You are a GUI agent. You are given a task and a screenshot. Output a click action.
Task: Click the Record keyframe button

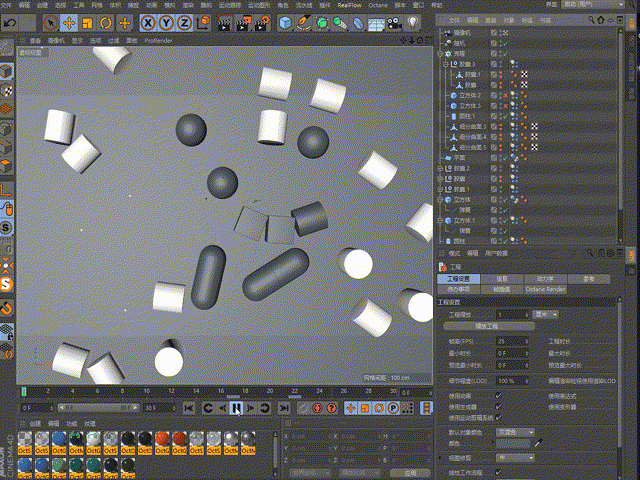click(x=303, y=408)
